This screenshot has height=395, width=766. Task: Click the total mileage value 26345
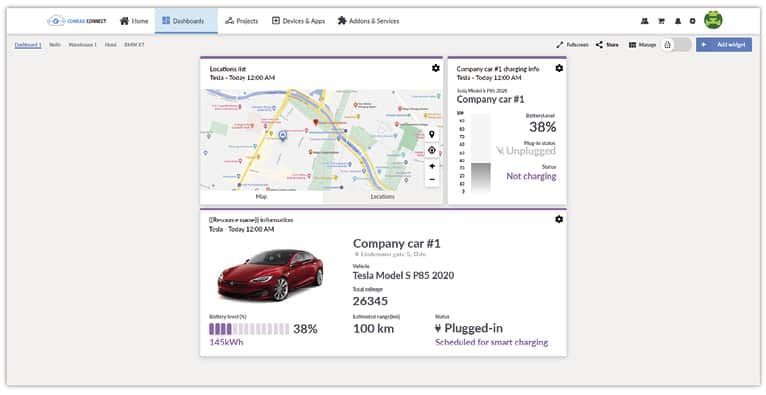370,301
